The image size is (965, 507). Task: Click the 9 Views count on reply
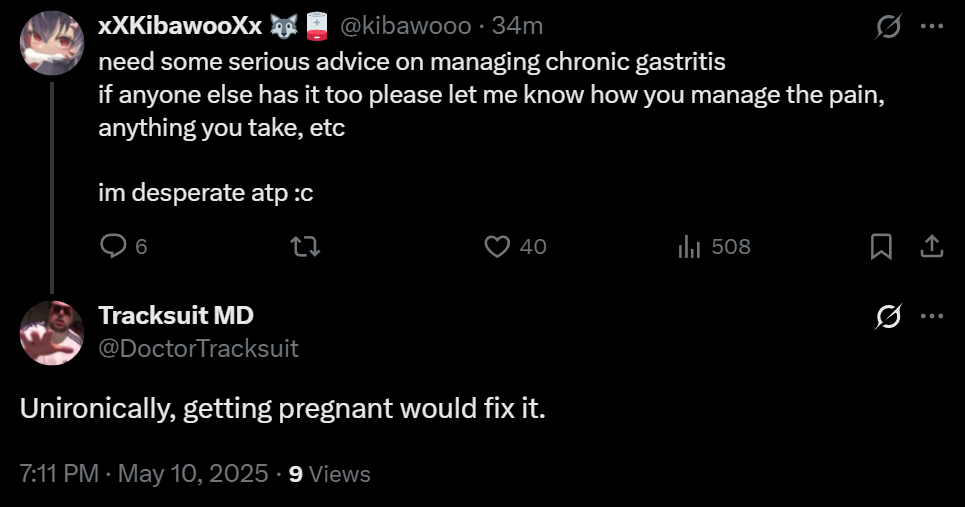(329, 473)
